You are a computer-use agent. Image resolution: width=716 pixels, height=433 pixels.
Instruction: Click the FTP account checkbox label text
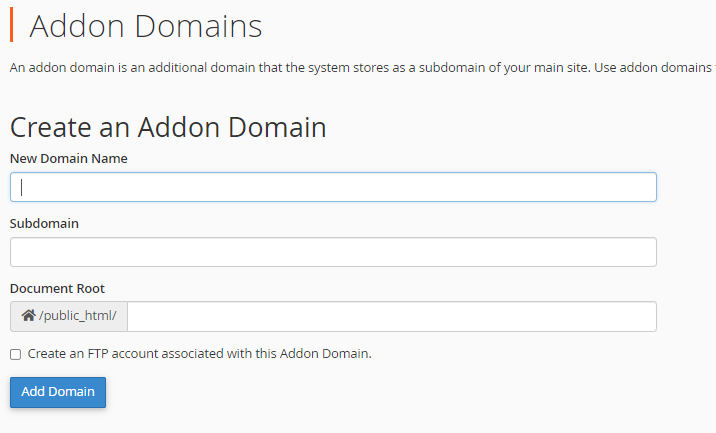(x=199, y=353)
